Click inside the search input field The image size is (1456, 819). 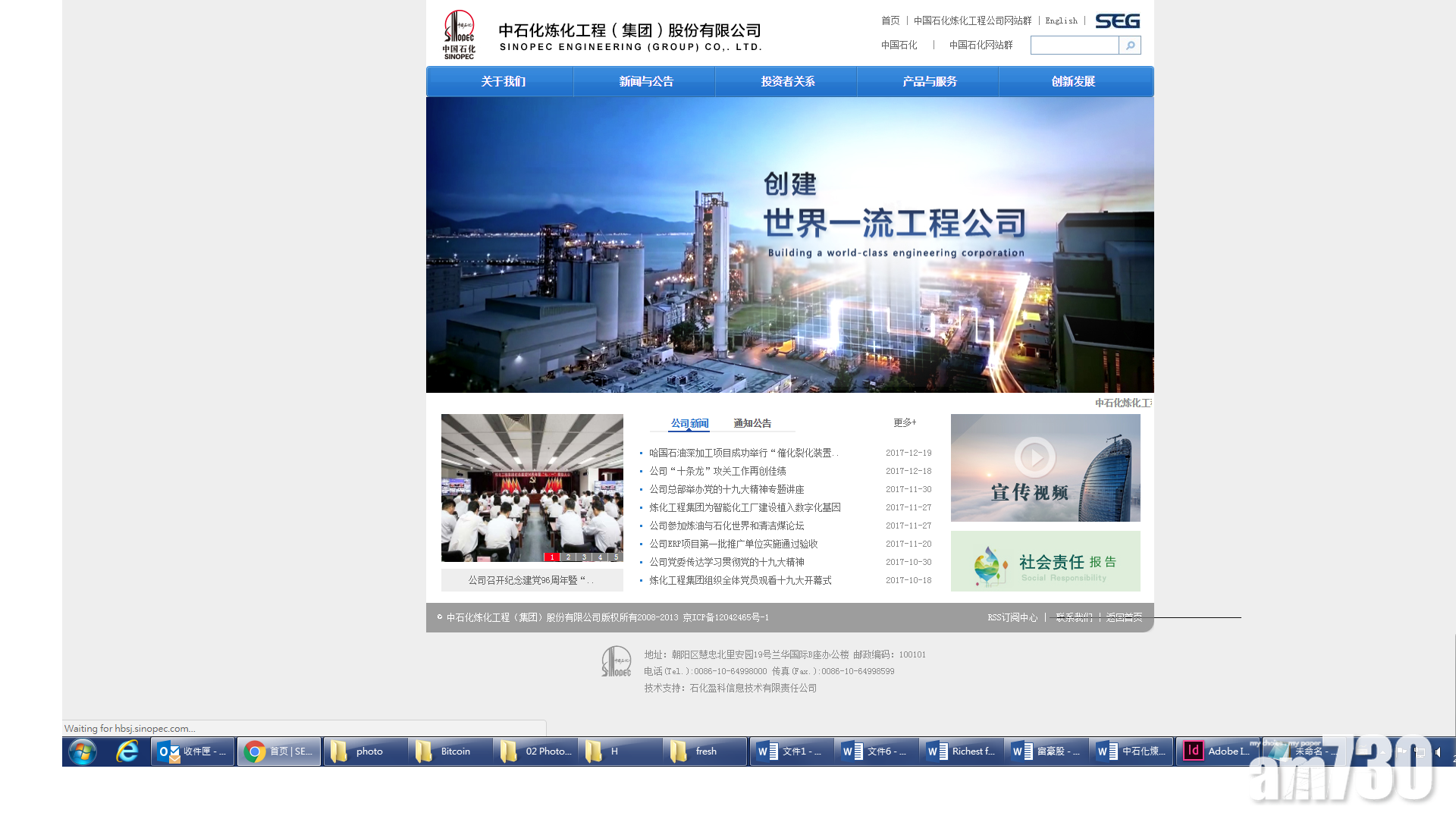coord(1074,45)
